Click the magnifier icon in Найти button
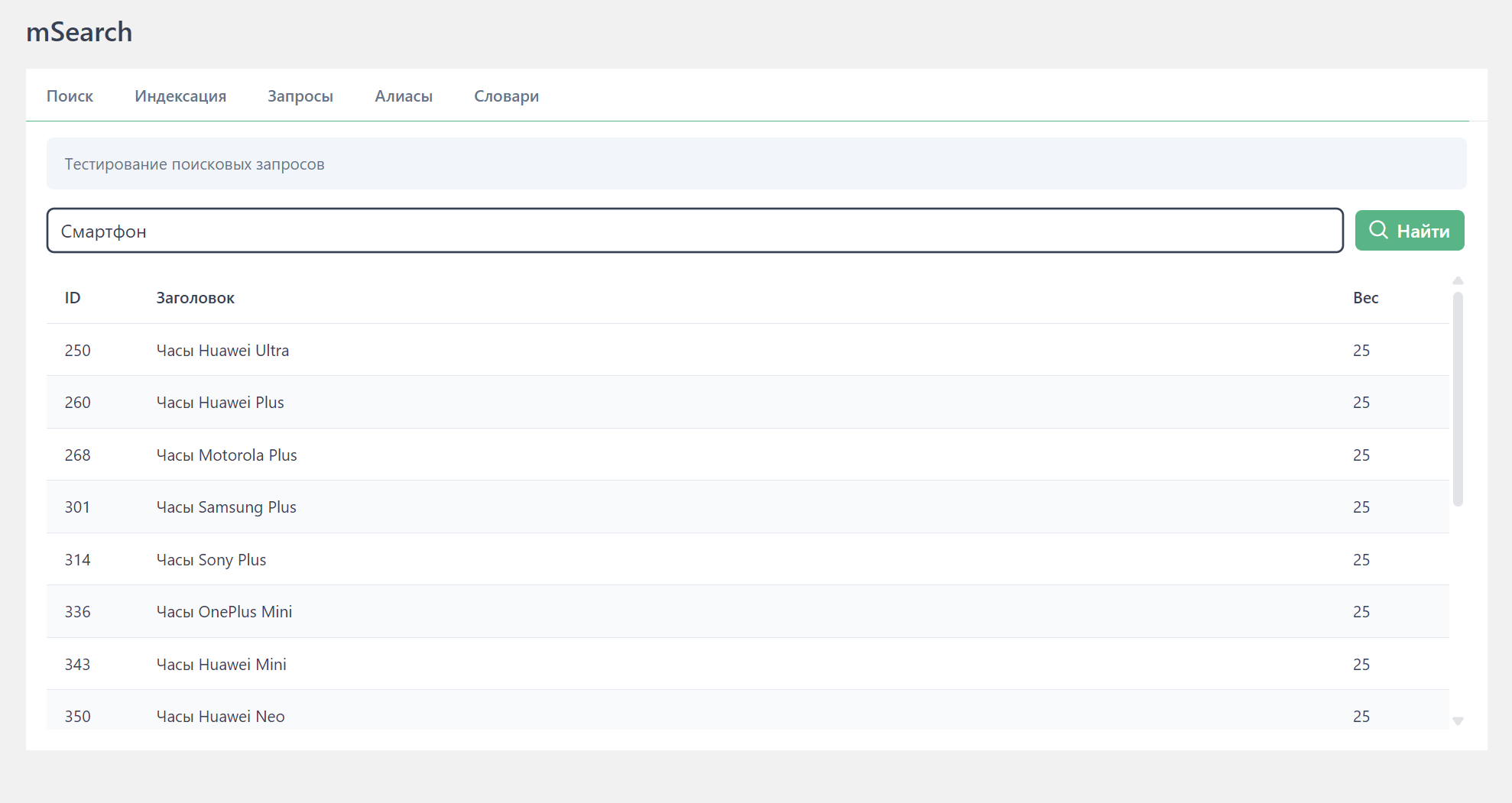 [1378, 230]
